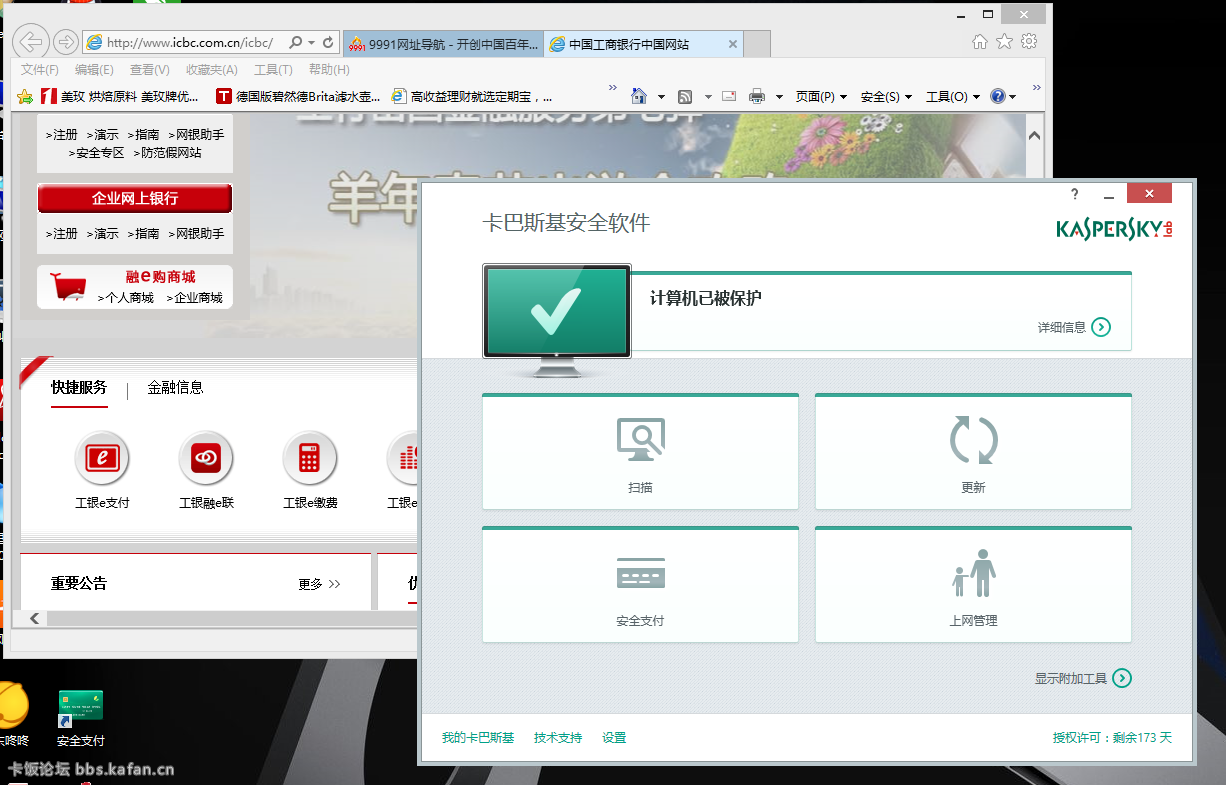This screenshot has height=785, width=1226.
Task: Open IE Home icon at top right
Action: click(980, 41)
